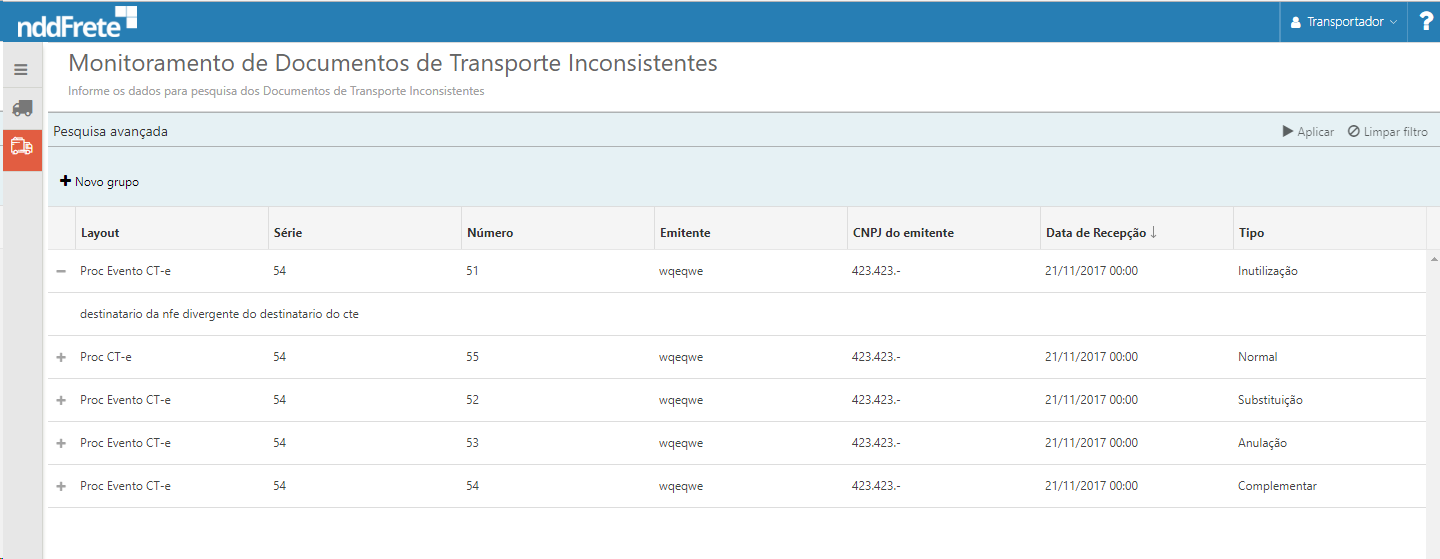Collapse the expanded row number 51
The image size is (1440, 559).
61,271
